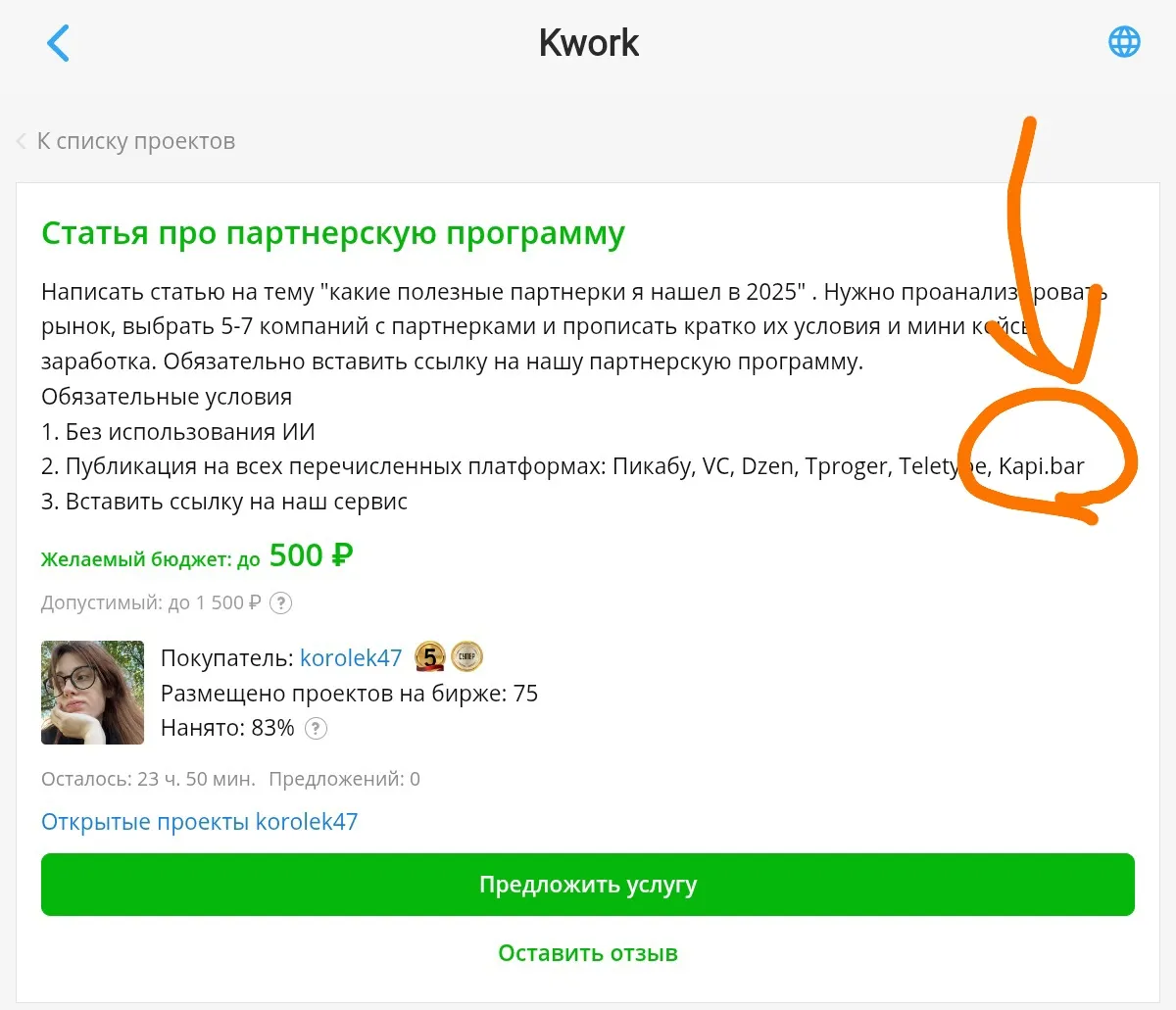The width and height of the screenshot is (1176, 1010).
Task: Open the korolek47 buyer profile link
Action: (351, 658)
